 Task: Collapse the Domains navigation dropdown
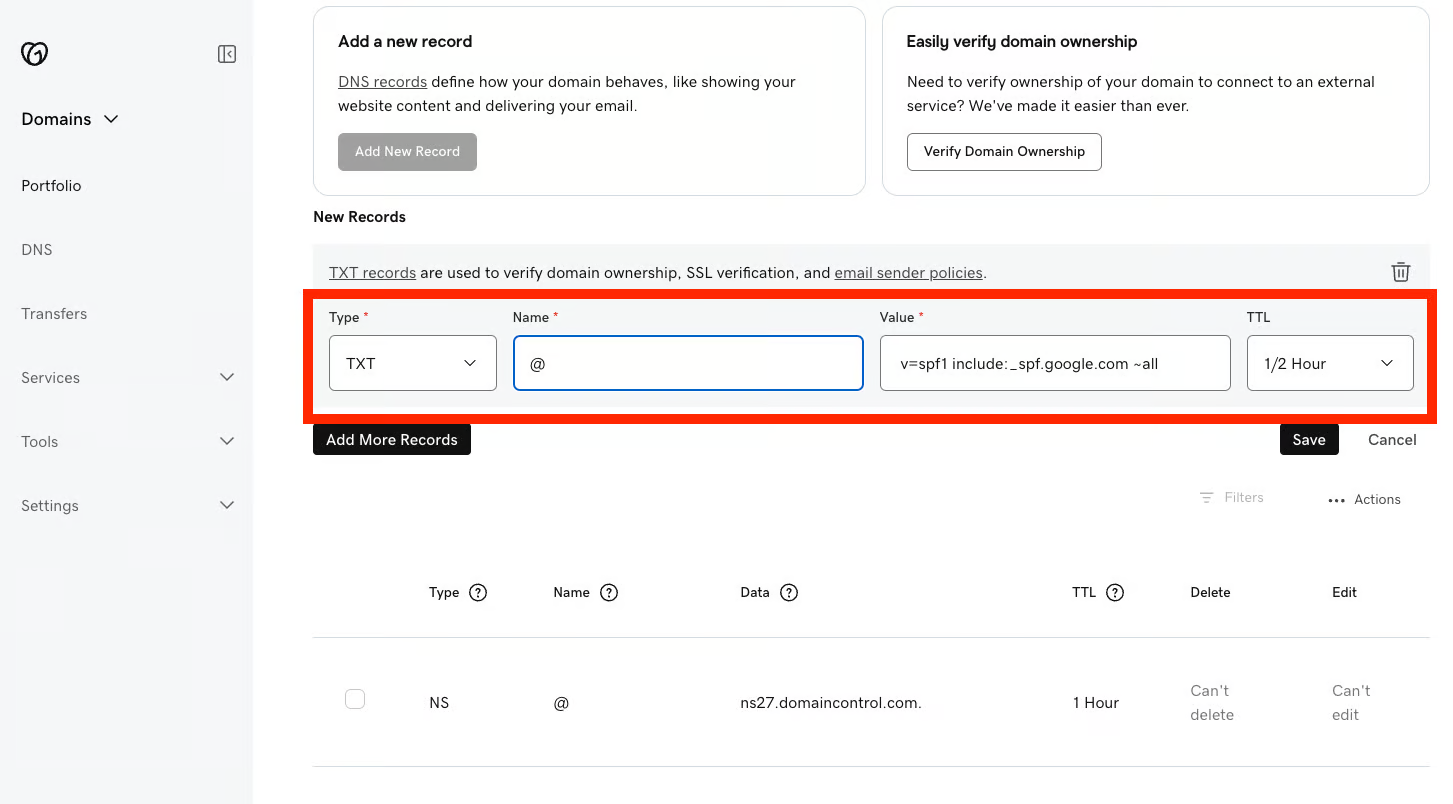coord(110,119)
